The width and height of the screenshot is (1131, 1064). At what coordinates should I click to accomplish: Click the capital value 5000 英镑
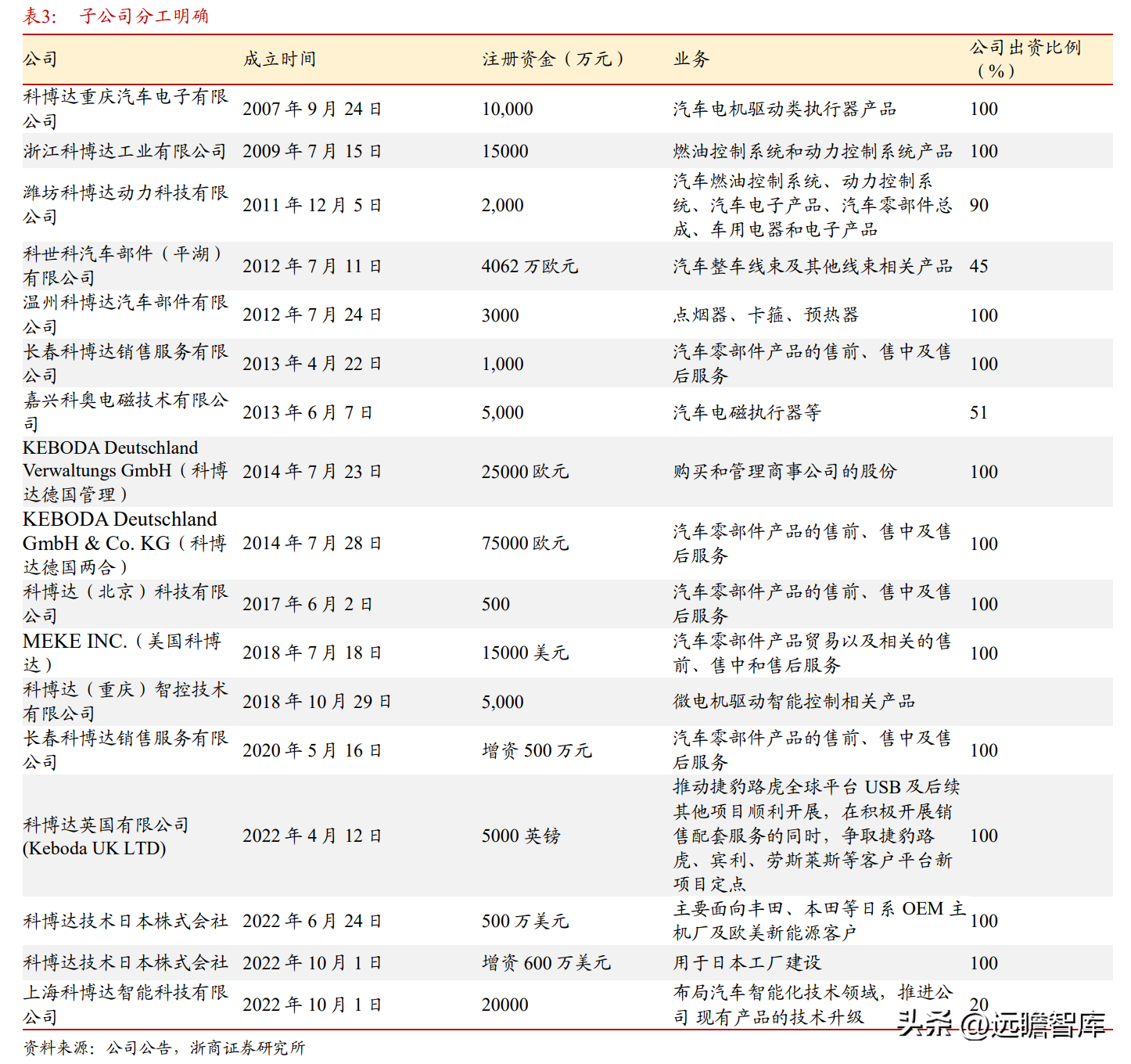tap(521, 836)
